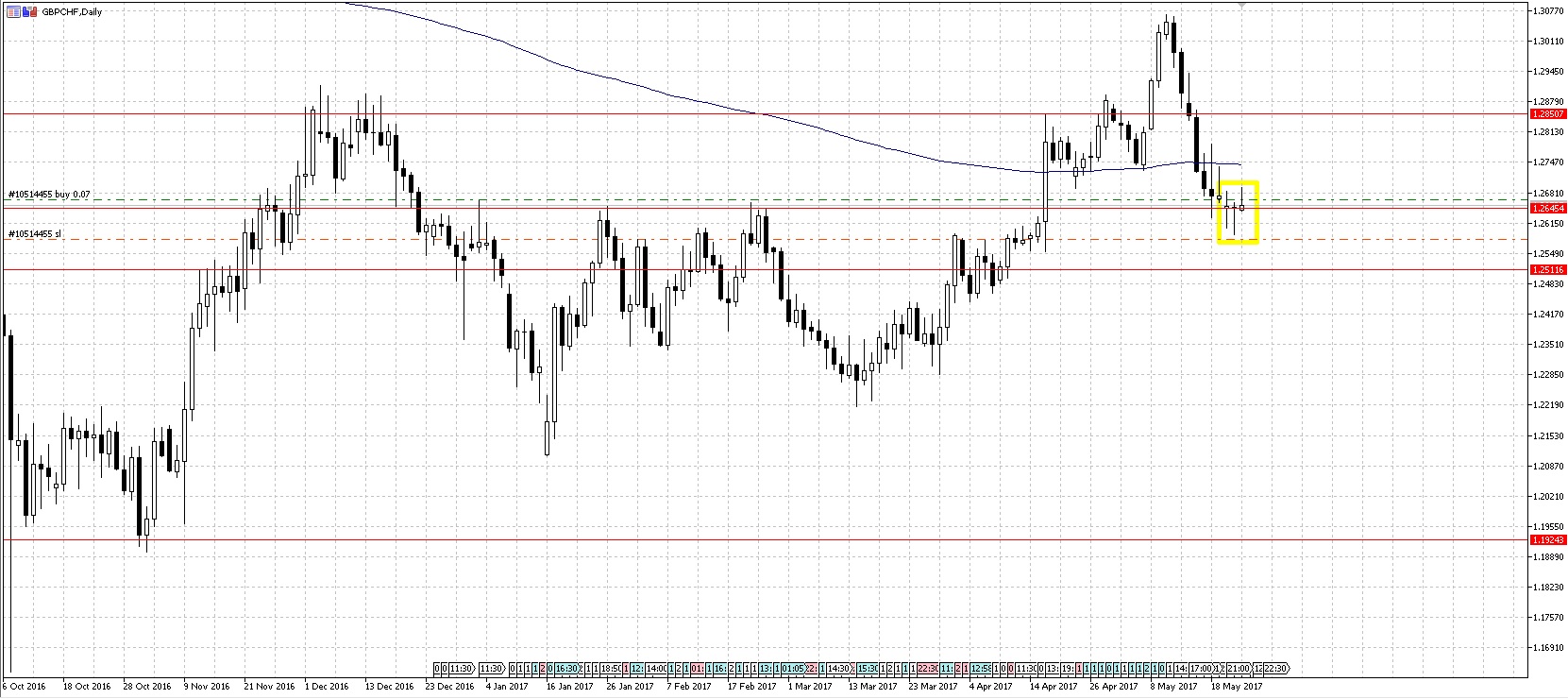Screen dimensions: 1568x699
Task: Select the #10514455 sl stop-loss label
Action: click(x=34, y=233)
